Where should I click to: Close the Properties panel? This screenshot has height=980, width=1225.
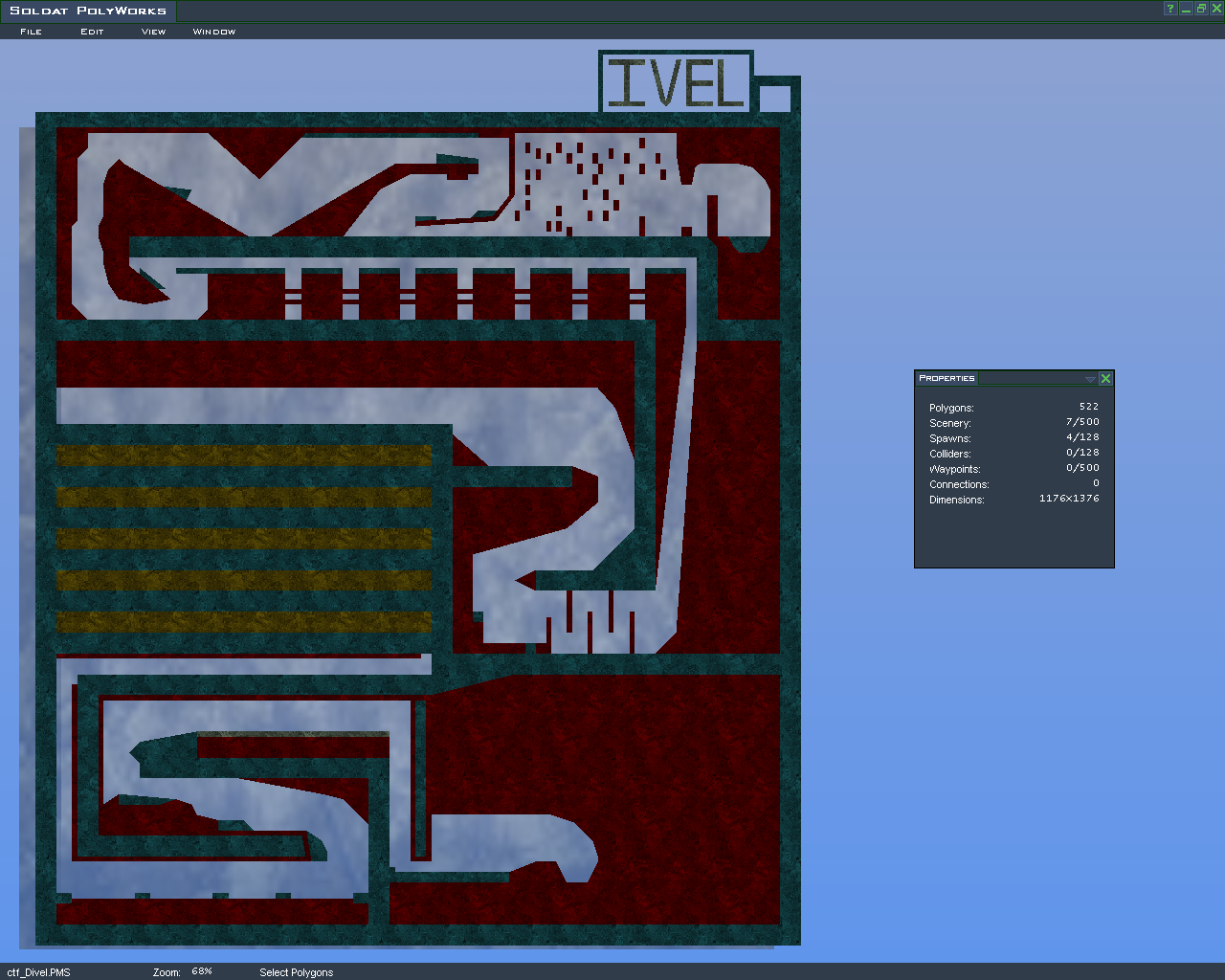pos(1105,379)
